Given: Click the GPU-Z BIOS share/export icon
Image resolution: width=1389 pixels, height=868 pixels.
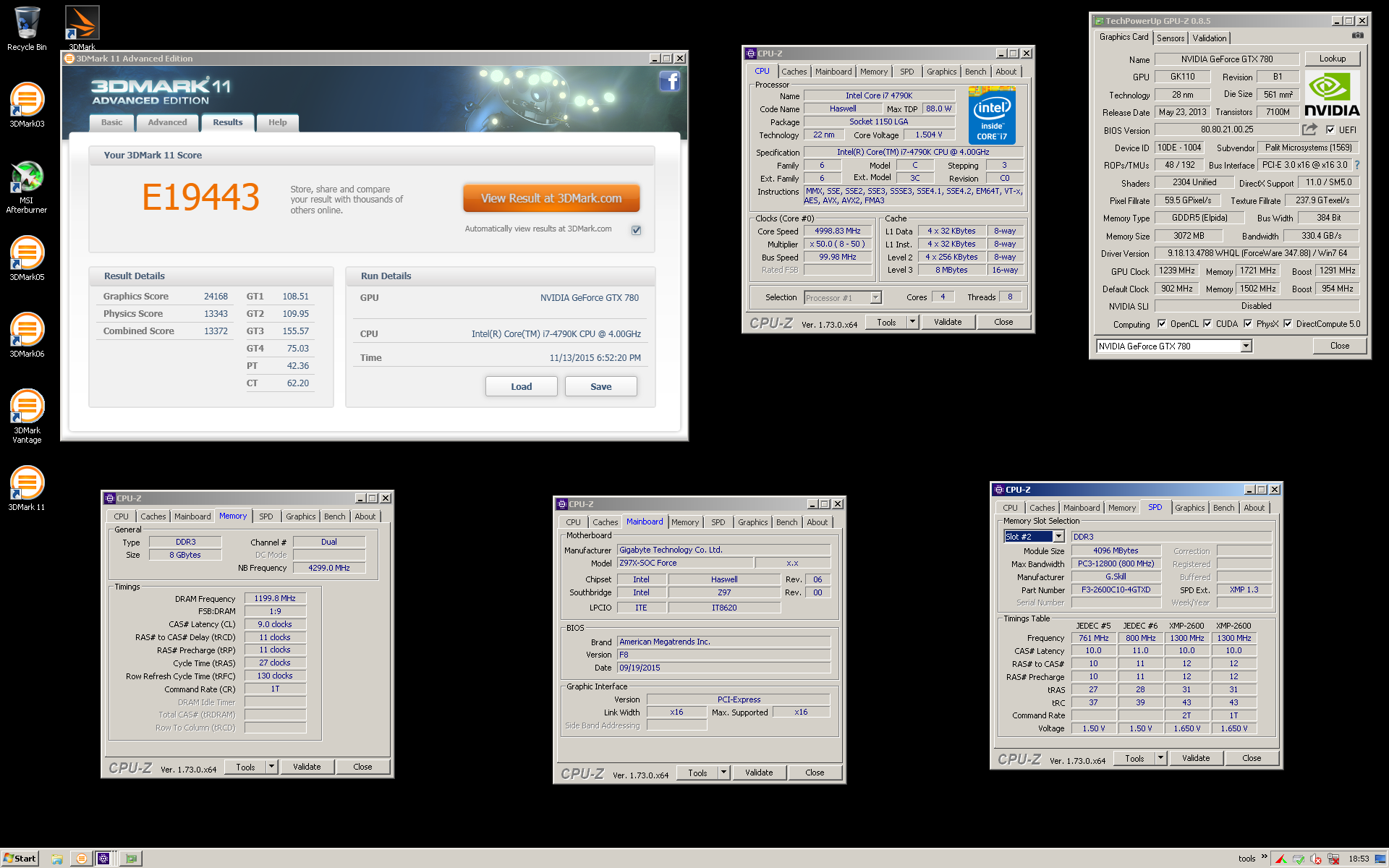Looking at the screenshot, I should [1309, 129].
